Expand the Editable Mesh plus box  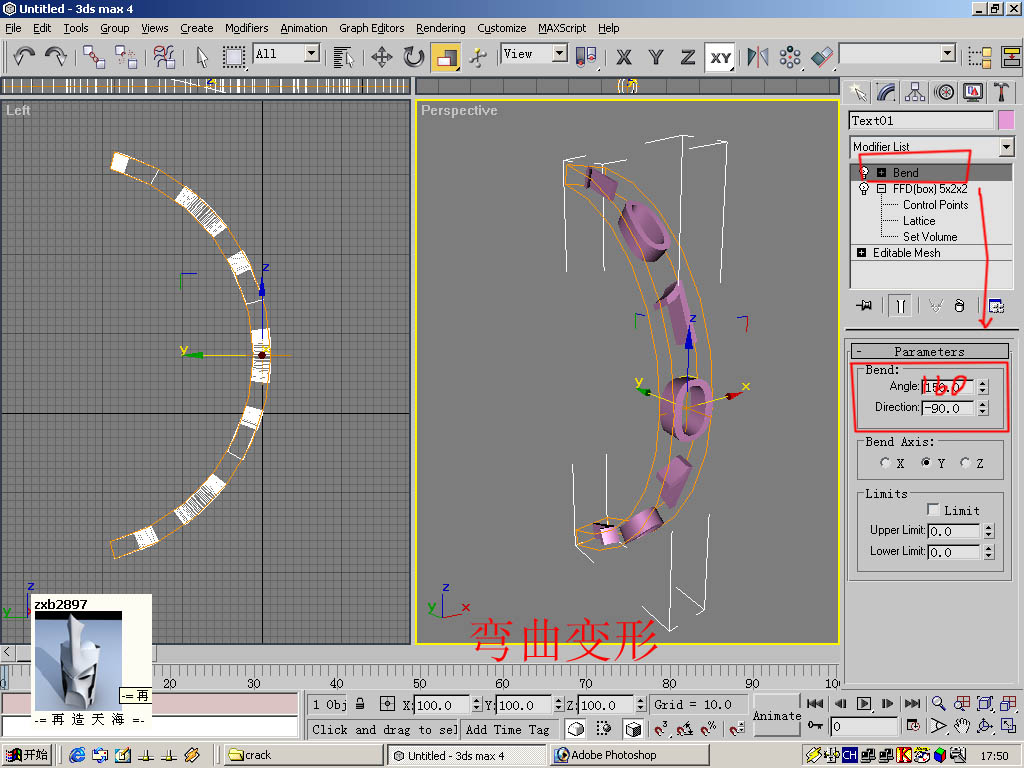[861, 253]
